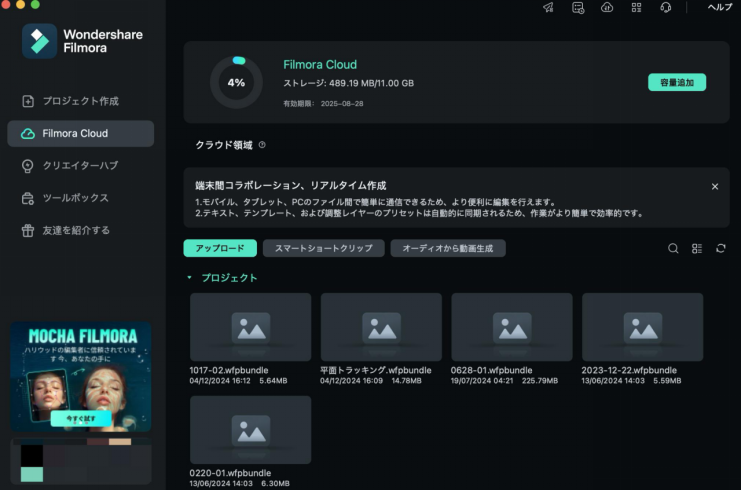
Task: Open the ヘルプ menu
Action: (720, 7)
